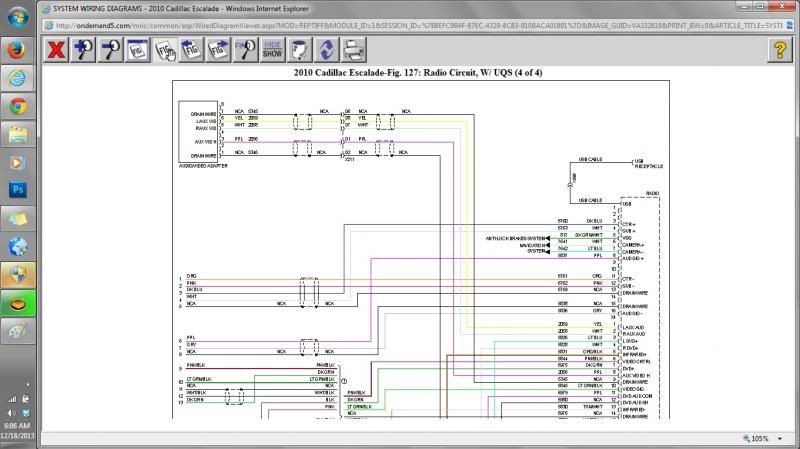
Task: Open the Windows security shield taskbar item
Action: coord(17,276)
